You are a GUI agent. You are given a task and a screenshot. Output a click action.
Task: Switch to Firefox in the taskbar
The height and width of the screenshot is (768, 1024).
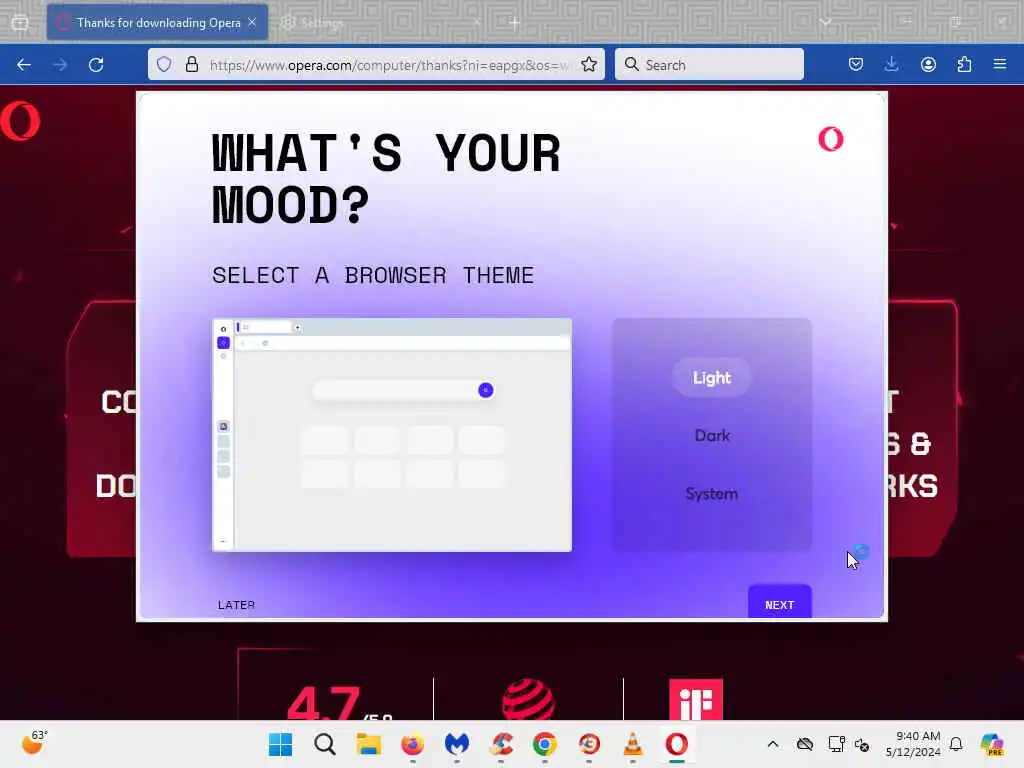tap(412, 744)
